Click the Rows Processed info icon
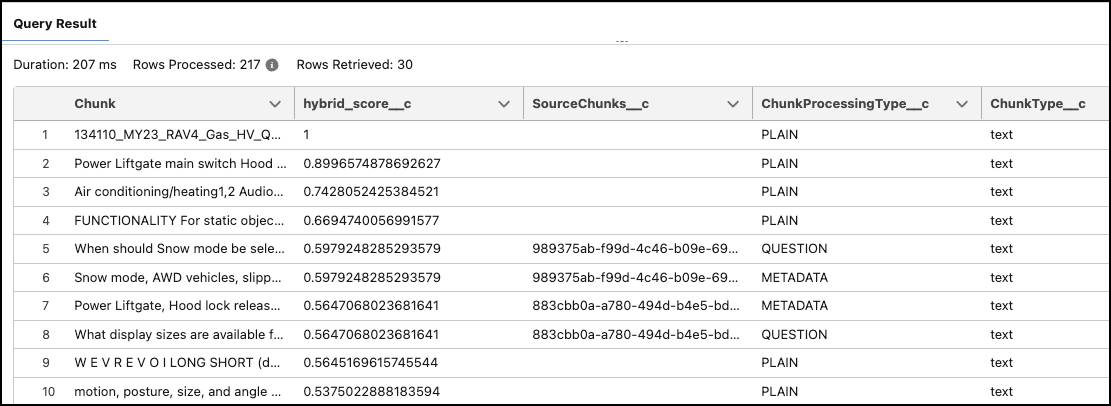This screenshot has height=406, width=1111. click(271, 65)
